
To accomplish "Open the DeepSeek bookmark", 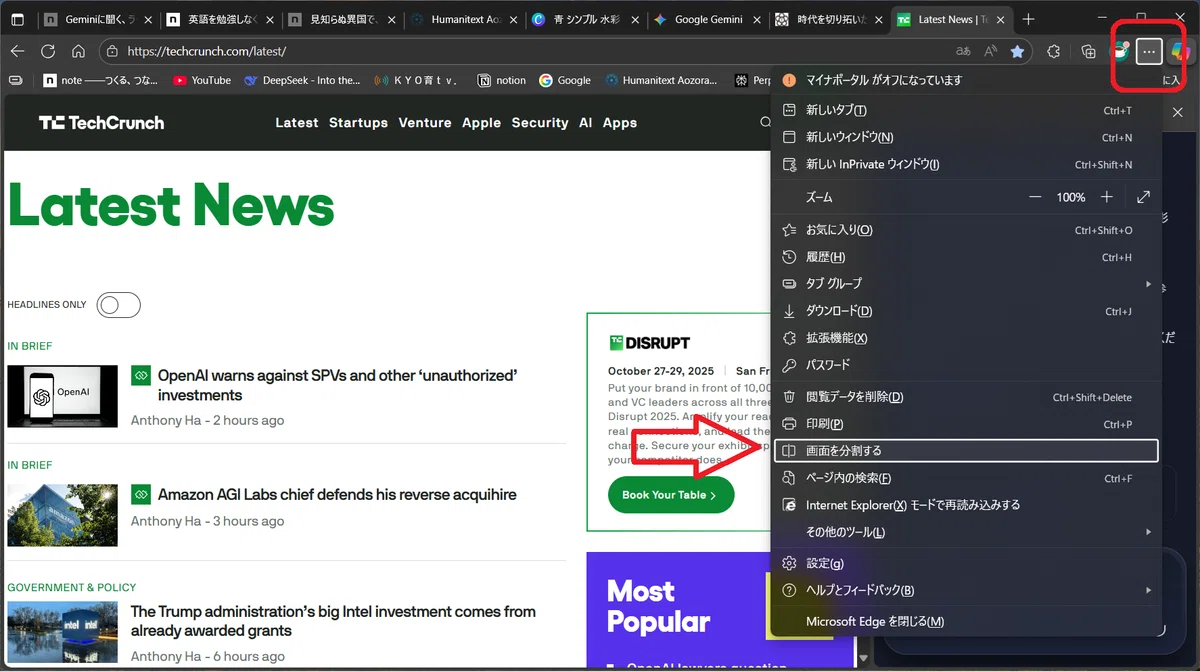I will pos(301,80).
